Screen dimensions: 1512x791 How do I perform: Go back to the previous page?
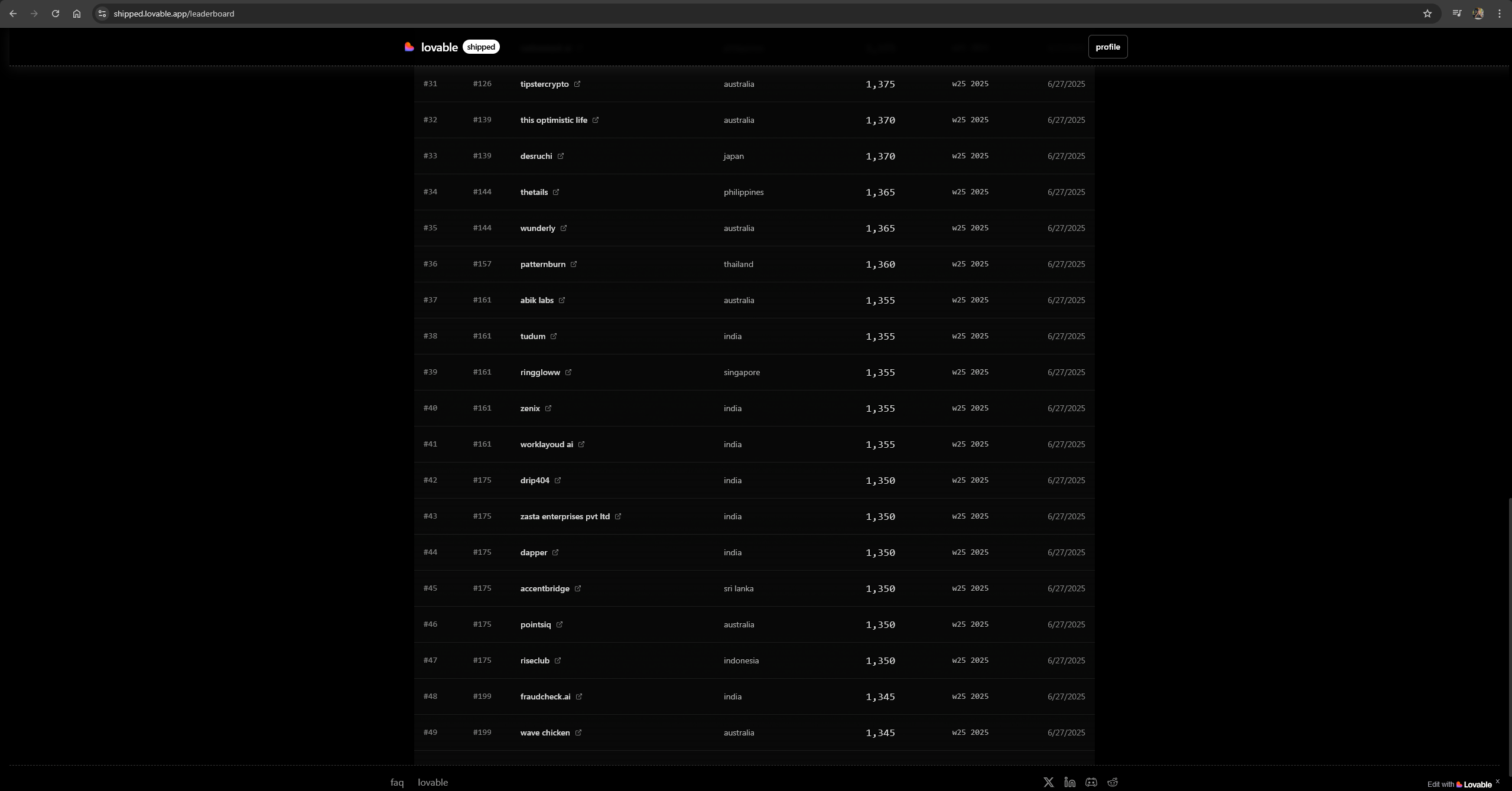[x=13, y=14]
